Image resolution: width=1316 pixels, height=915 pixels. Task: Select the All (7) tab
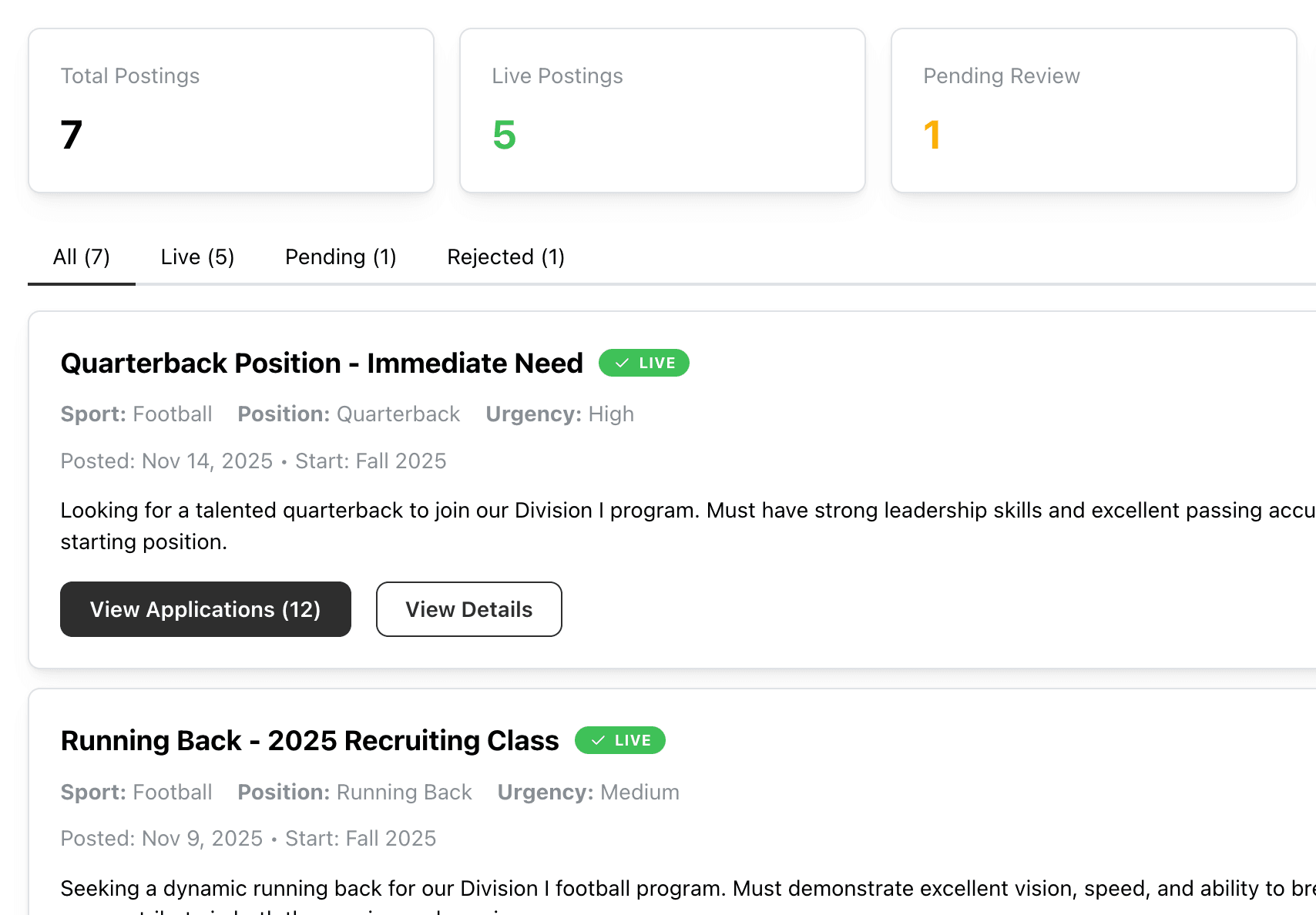coord(81,256)
